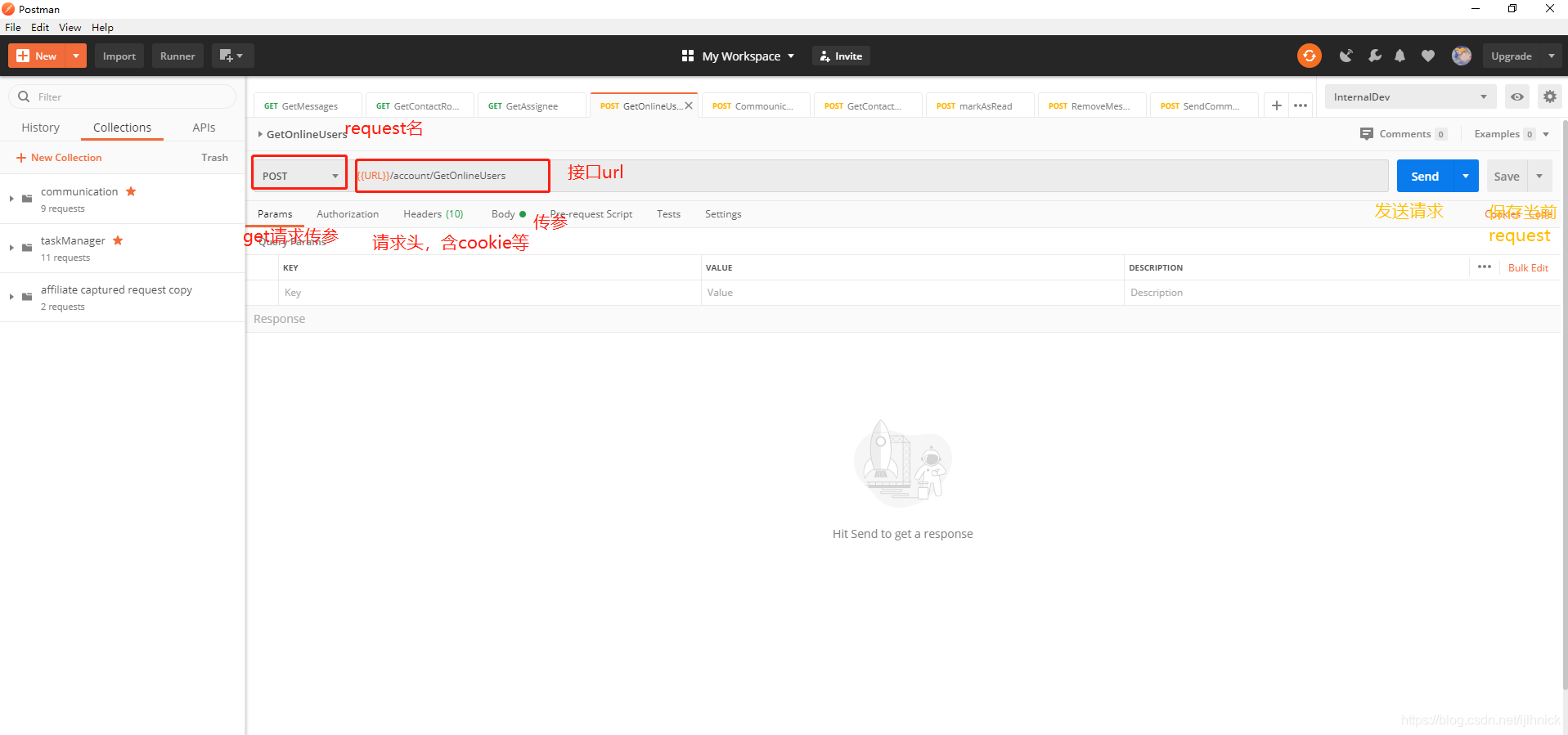Switch to the GetAssignee request tab
This screenshot has height=735, width=1568.
point(532,105)
